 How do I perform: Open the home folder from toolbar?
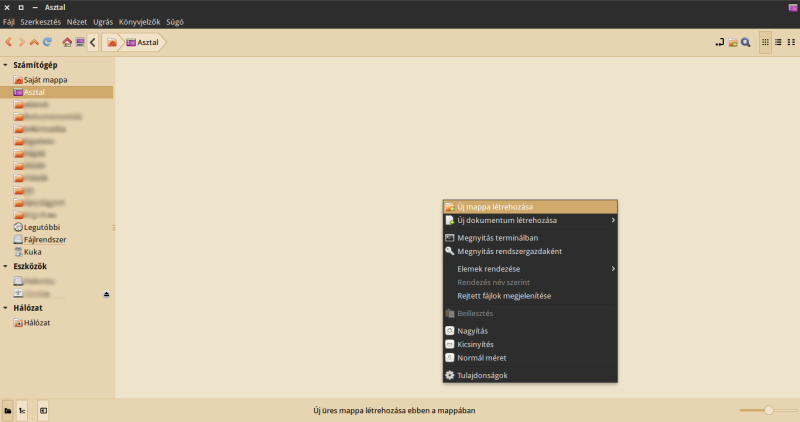[x=67, y=42]
